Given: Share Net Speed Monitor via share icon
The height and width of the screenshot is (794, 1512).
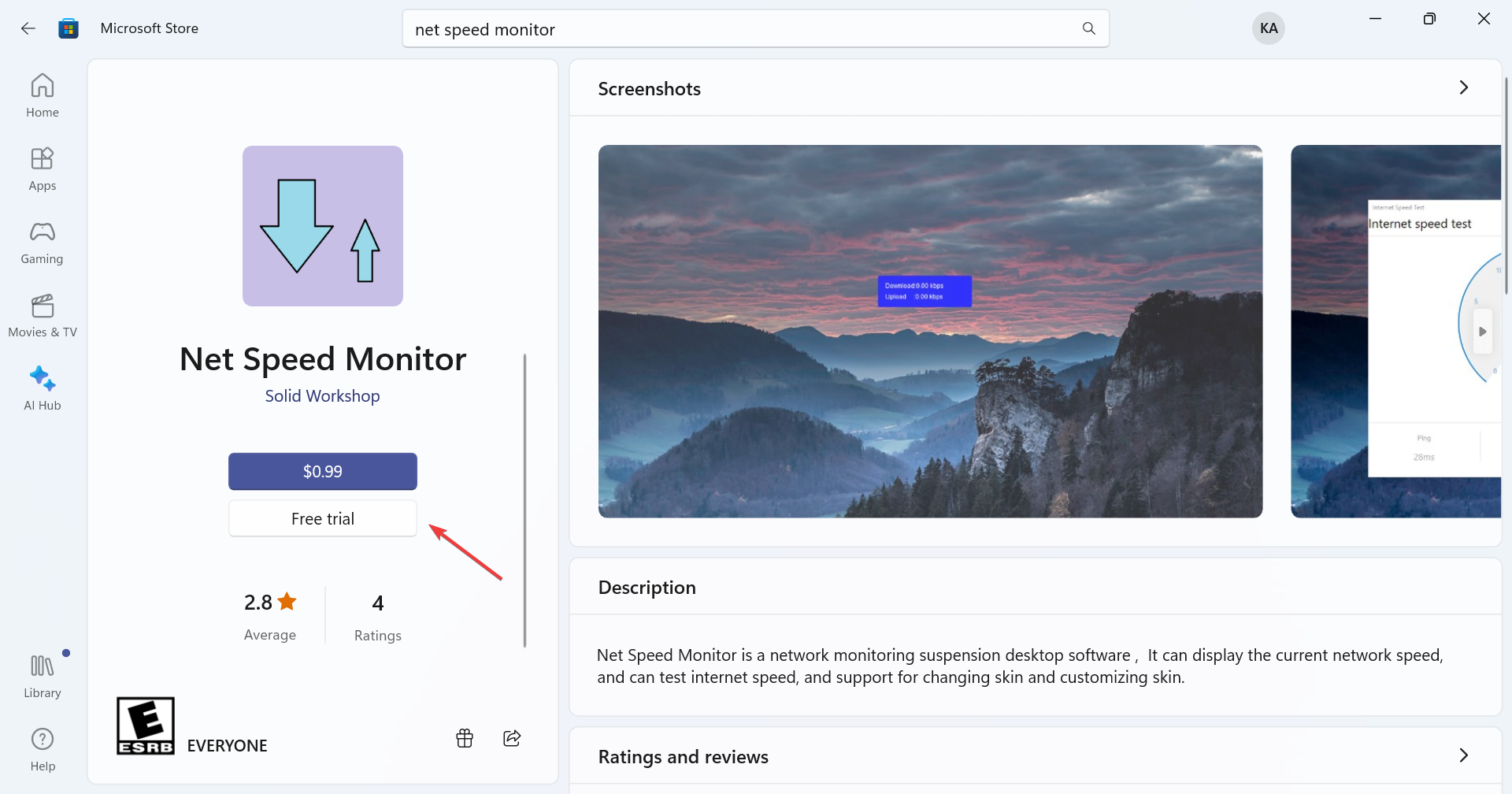Looking at the screenshot, I should 513,738.
